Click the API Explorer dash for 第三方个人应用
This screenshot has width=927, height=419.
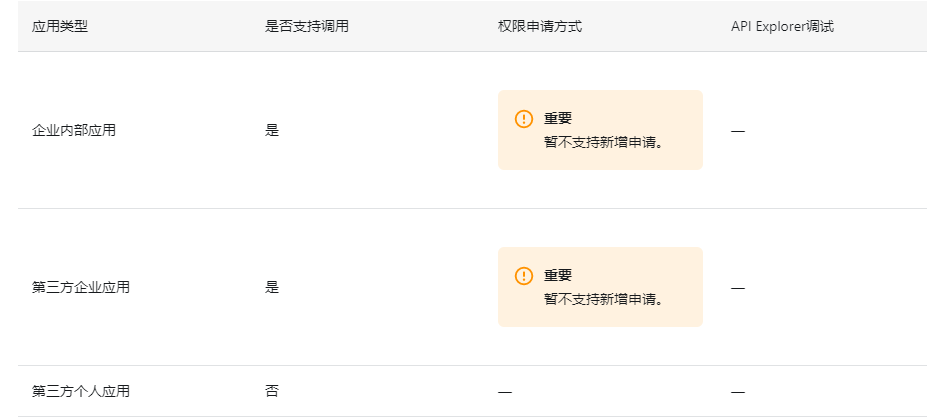coord(738,392)
